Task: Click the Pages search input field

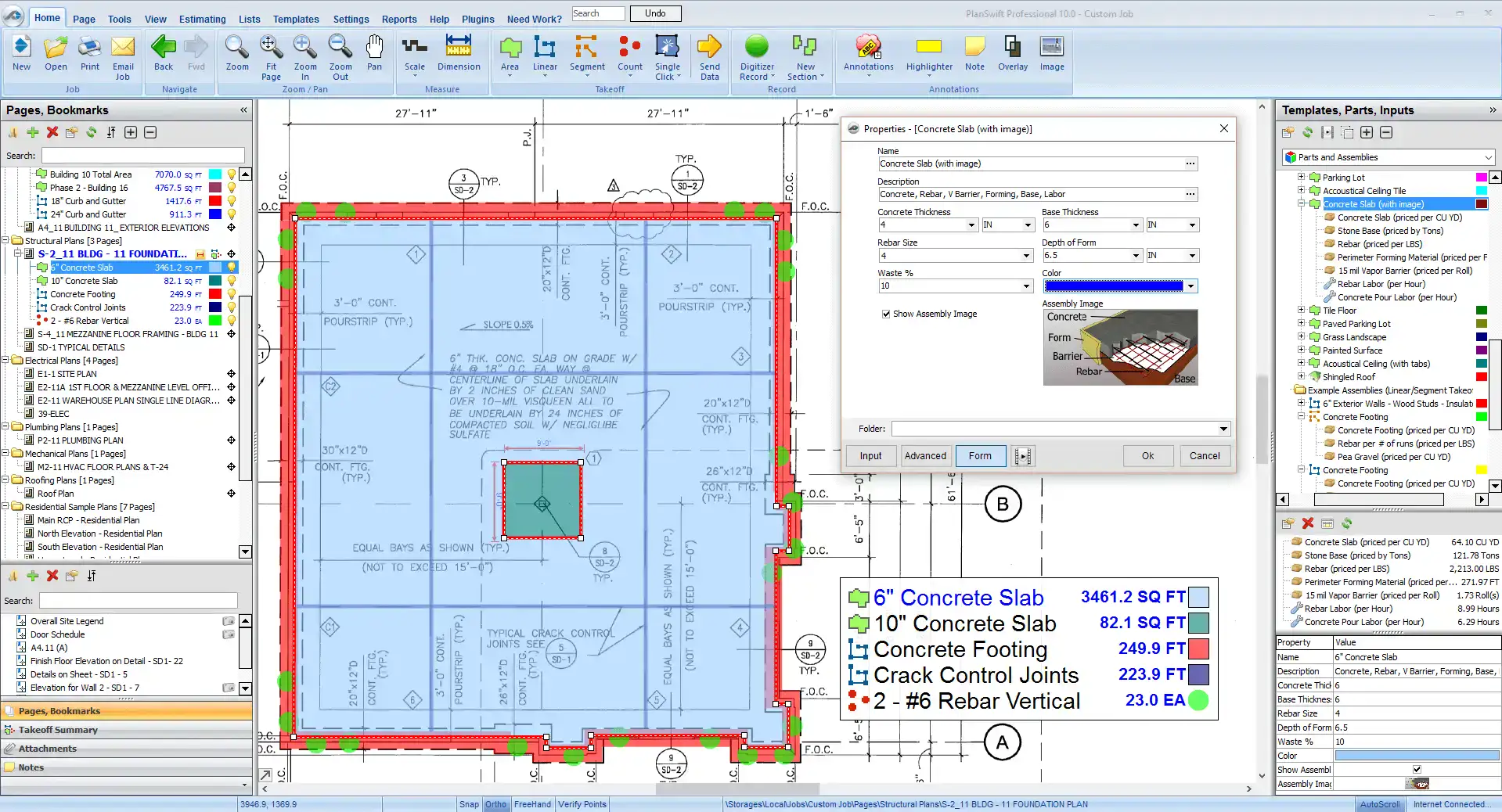Action: pyautogui.click(x=143, y=156)
